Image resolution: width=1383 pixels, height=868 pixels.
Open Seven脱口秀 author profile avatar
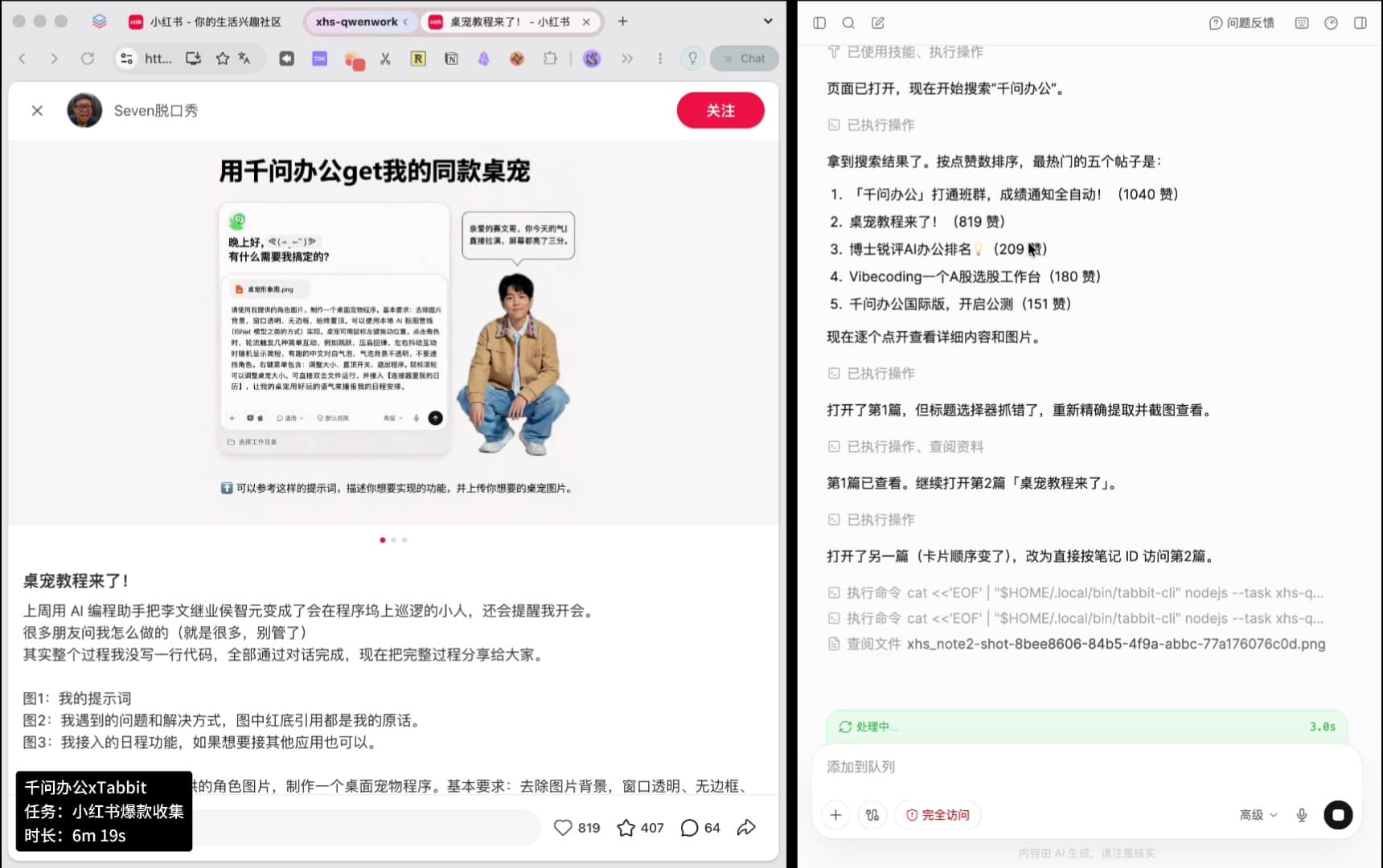[84, 111]
